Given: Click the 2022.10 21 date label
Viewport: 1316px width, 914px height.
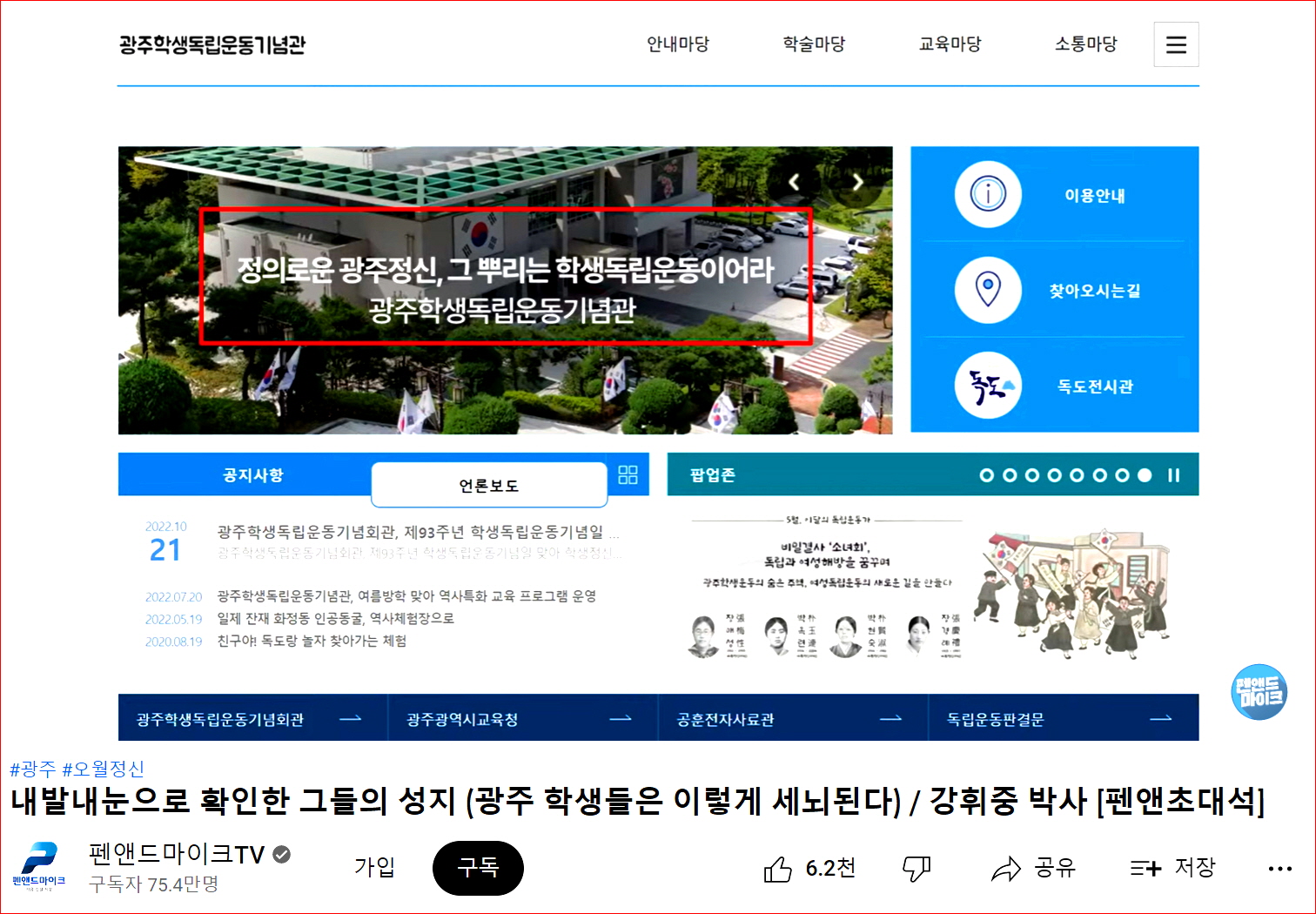Looking at the screenshot, I should click(x=165, y=543).
